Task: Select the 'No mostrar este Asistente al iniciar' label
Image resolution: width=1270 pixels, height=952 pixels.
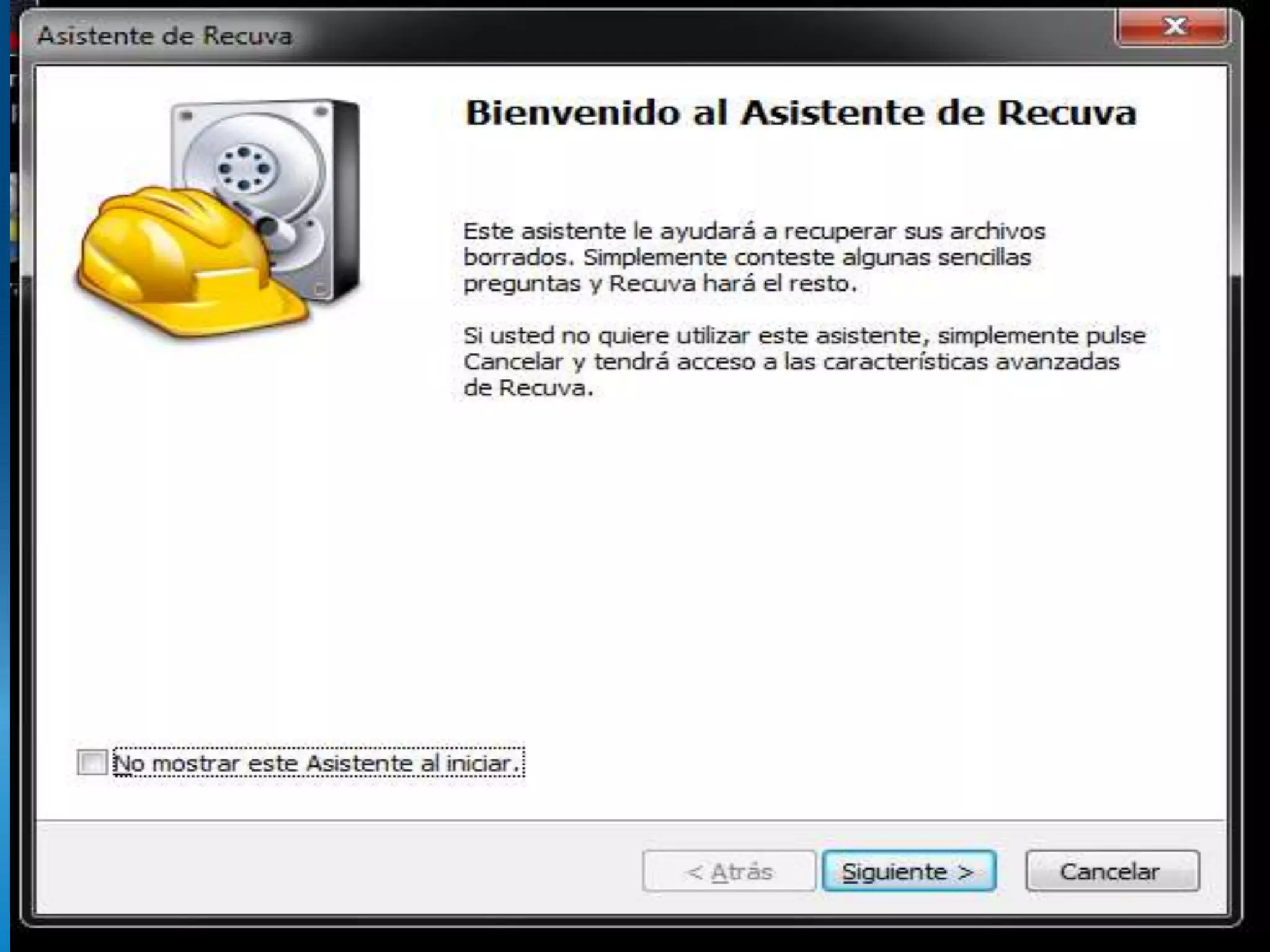Action: point(317,763)
